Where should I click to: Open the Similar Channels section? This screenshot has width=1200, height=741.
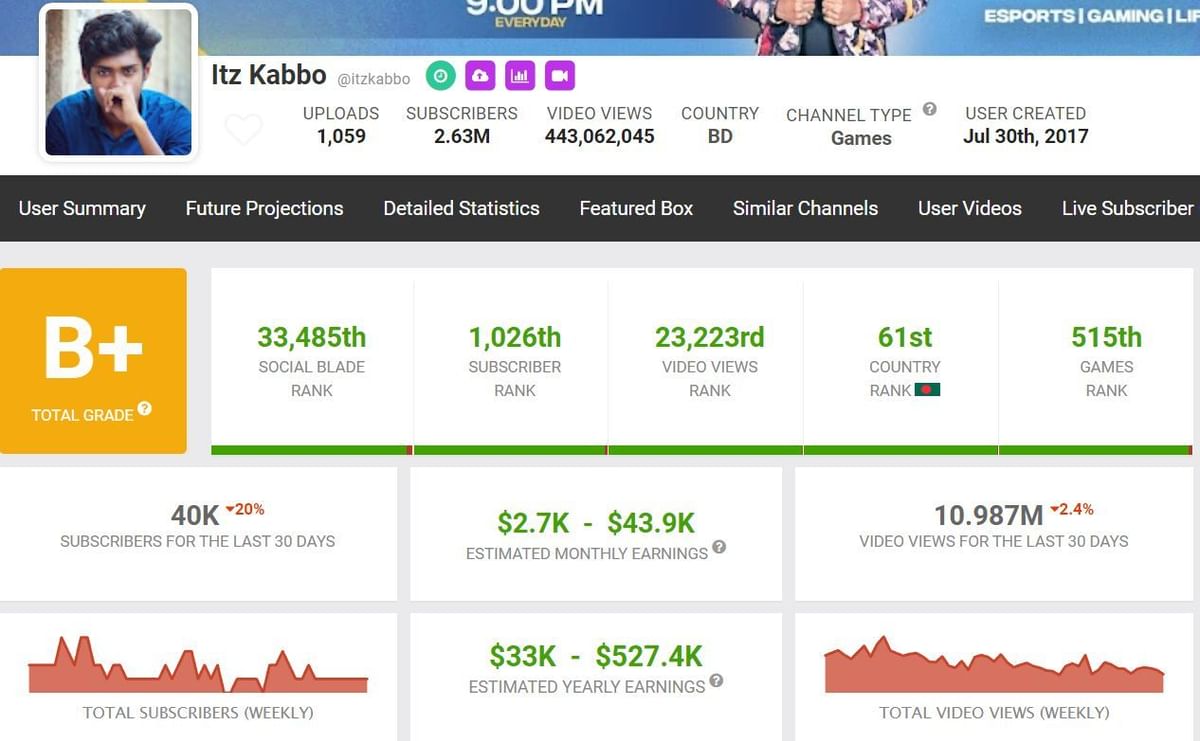(805, 208)
